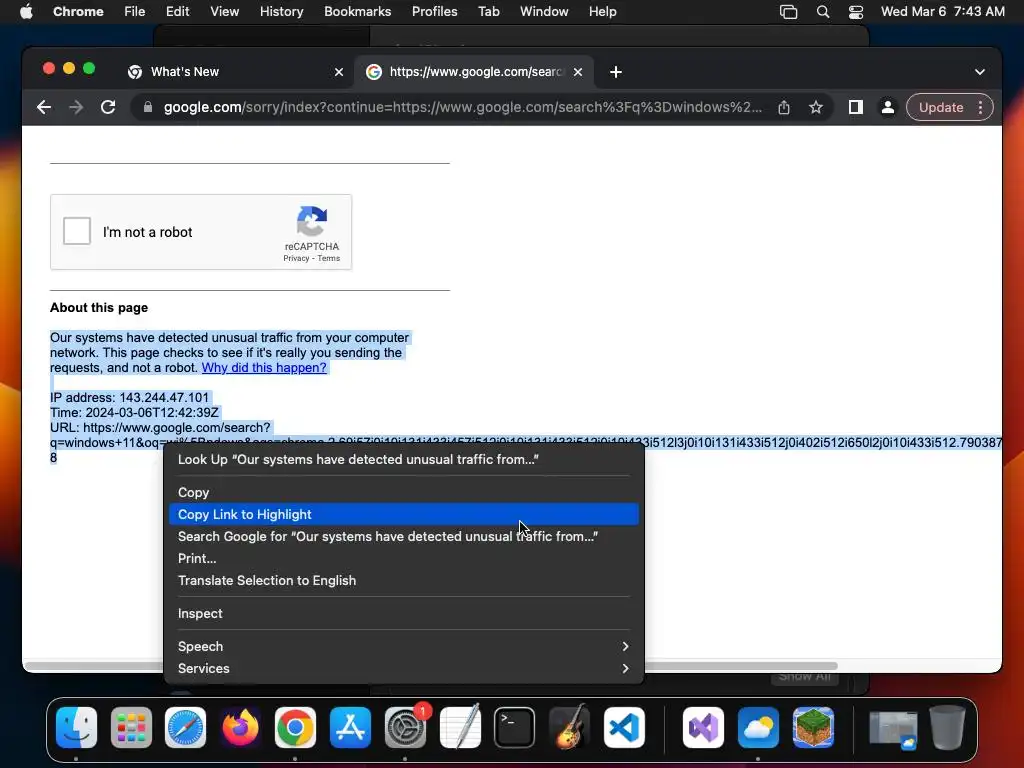Open the Help menu
1024x768 pixels.
tap(602, 11)
